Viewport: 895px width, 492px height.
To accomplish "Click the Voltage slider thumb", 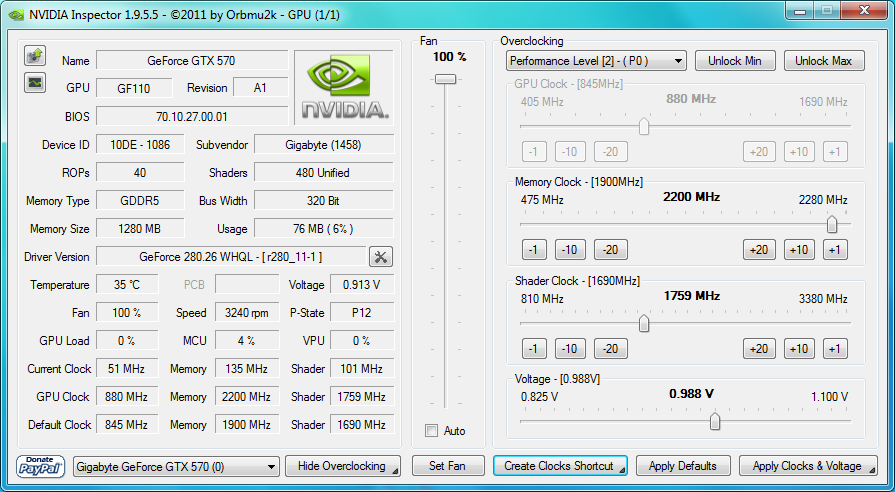I will click(x=715, y=422).
